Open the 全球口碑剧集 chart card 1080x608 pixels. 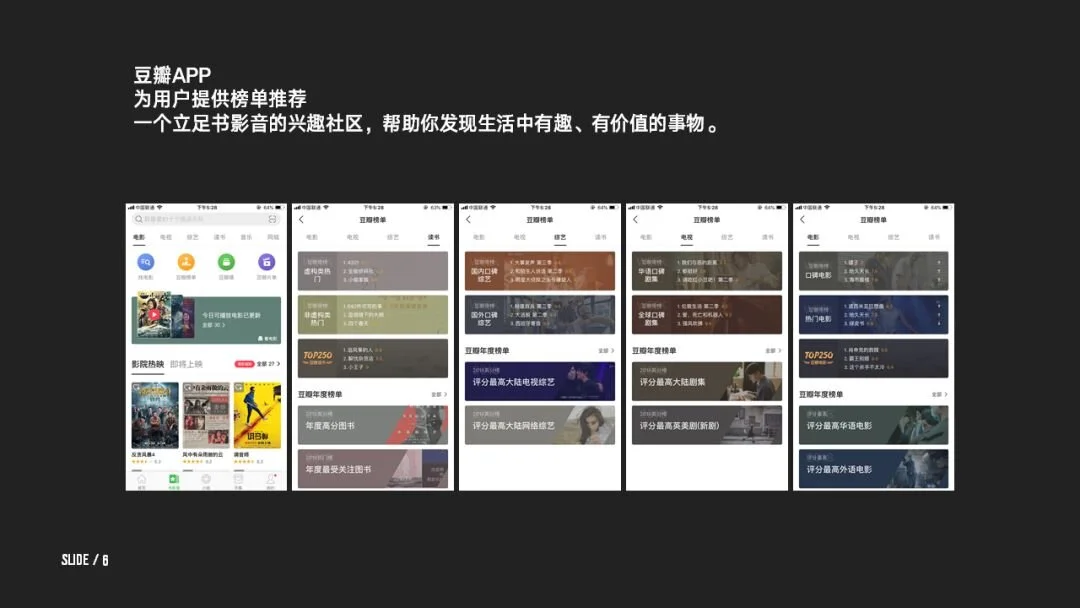[x=707, y=315]
